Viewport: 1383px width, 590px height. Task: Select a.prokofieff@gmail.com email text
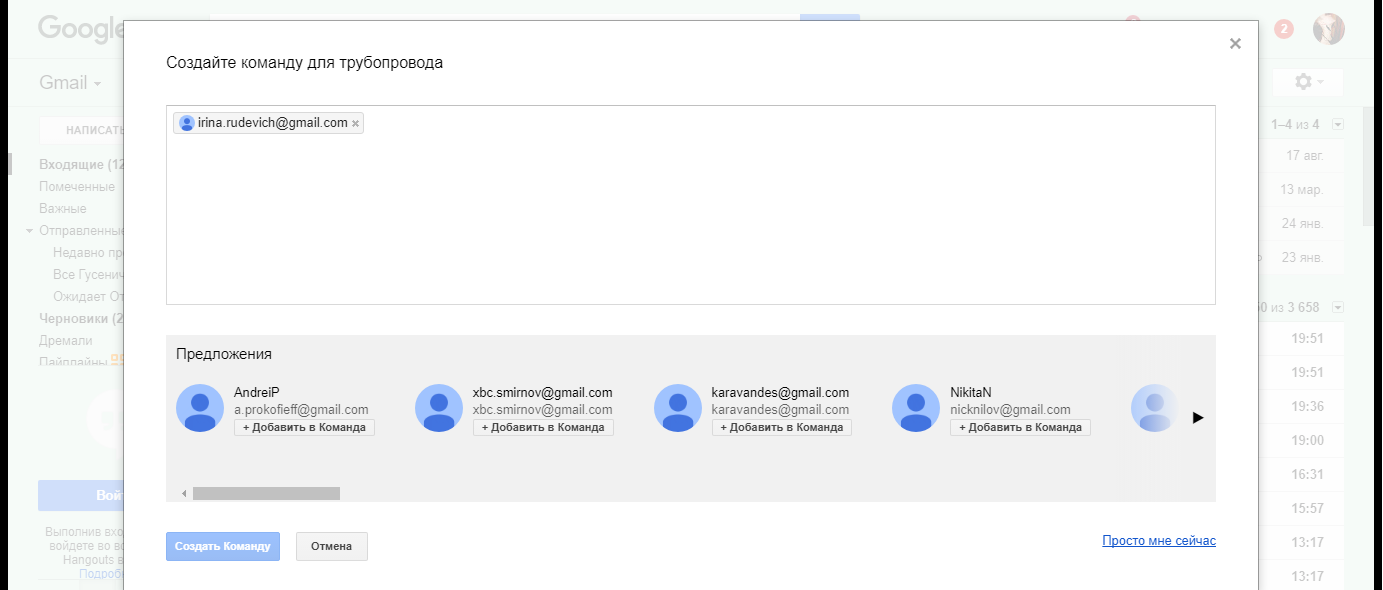click(x=301, y=410)
